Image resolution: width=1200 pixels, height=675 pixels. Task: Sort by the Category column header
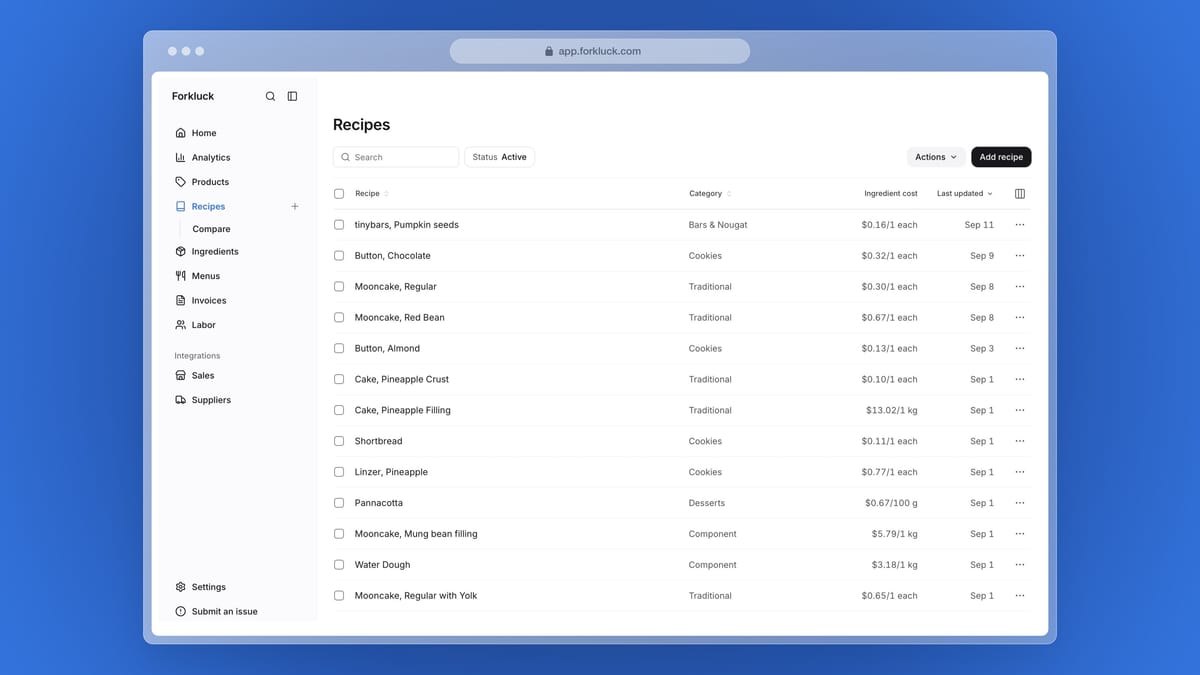point(710,194)
